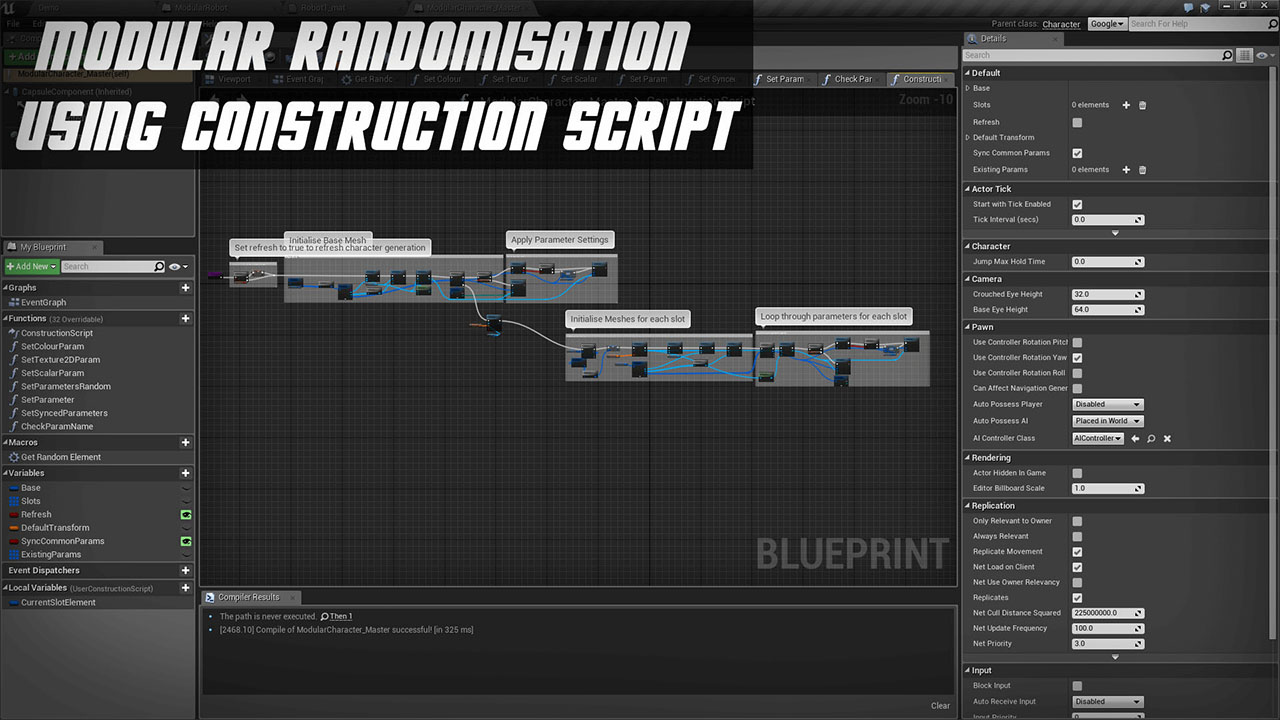Empty the Slots array with trash icon
The height and width of the screenshot is (720, 1280).
1143,105
